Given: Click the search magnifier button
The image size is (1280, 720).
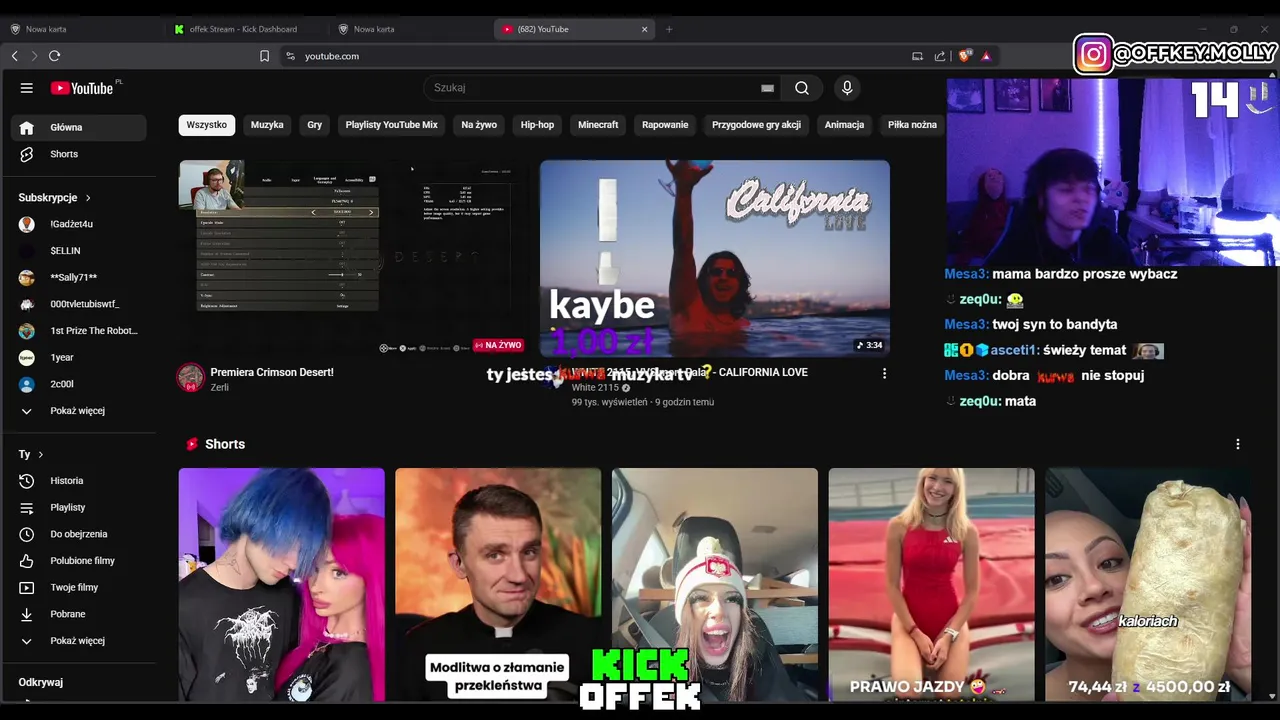Looking at the screenshot, I should (802, 88).
